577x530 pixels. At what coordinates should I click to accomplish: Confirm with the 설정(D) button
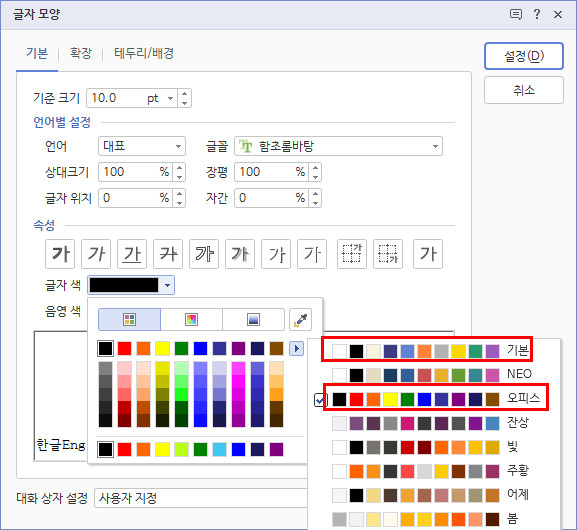524,56
